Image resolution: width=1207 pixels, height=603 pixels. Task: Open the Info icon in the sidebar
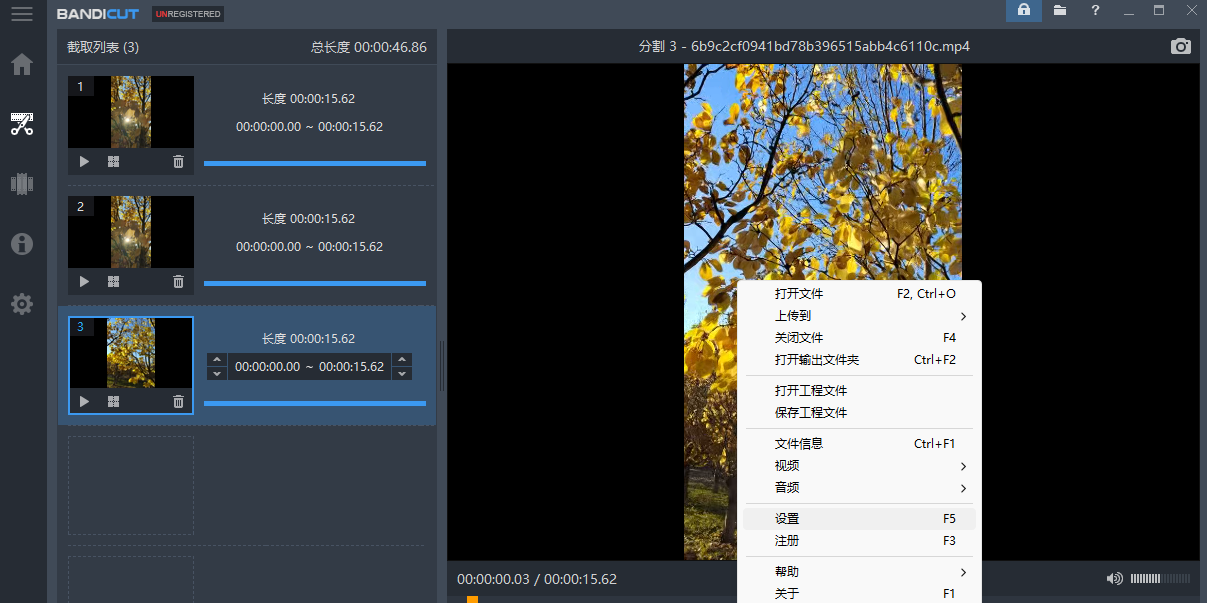click(x=22, y=244)
